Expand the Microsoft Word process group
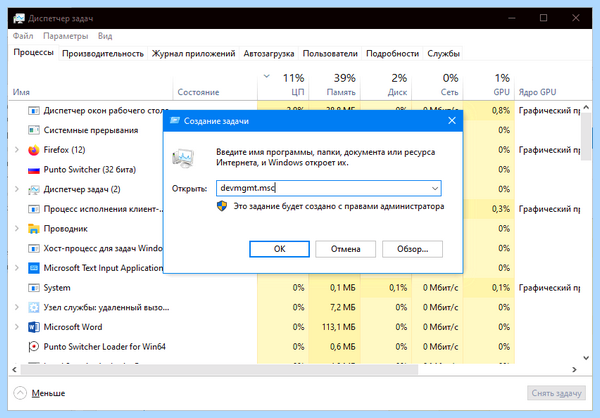Viewport: 600px width, 418px height. (x=16, y=327)
